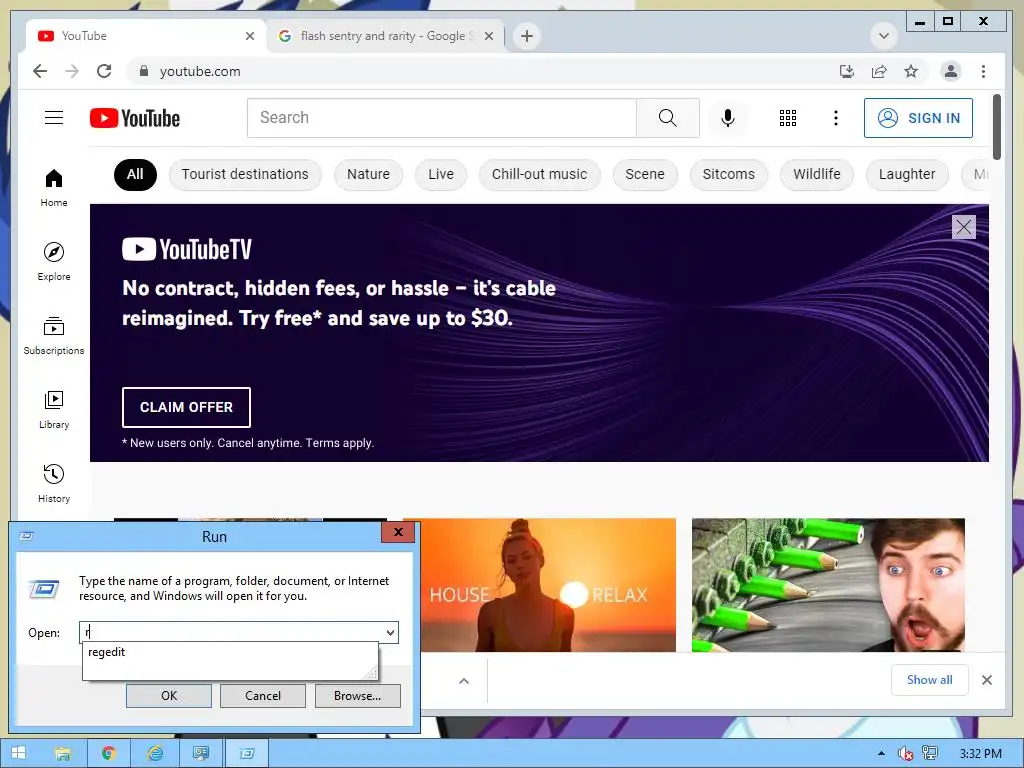Image resolution: width=1024 pixels, height=768 pixels.
Task: Click OK in the Run dialog
Action: pyautogui.click(x=168, y=696)
